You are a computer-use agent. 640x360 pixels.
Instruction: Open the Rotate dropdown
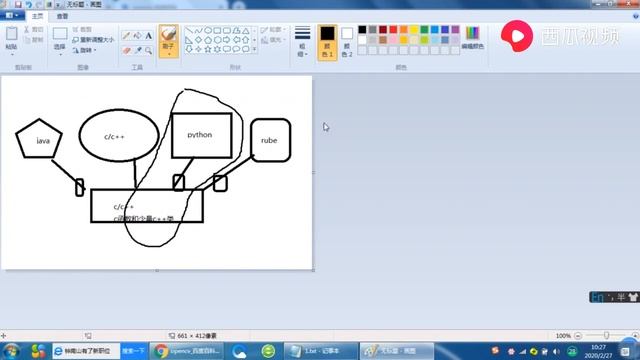coord(85,50)
